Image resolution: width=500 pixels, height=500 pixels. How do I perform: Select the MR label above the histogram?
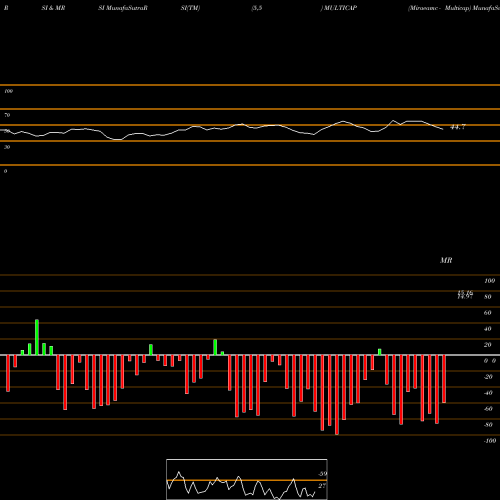(x=446, y=260)
